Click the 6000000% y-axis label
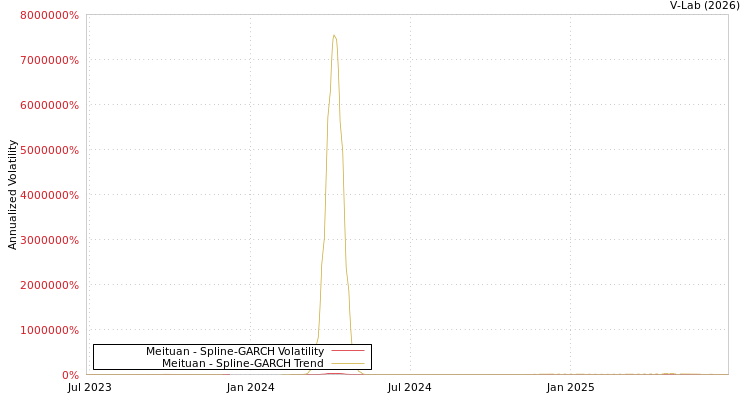 click(x=49, y=105)
